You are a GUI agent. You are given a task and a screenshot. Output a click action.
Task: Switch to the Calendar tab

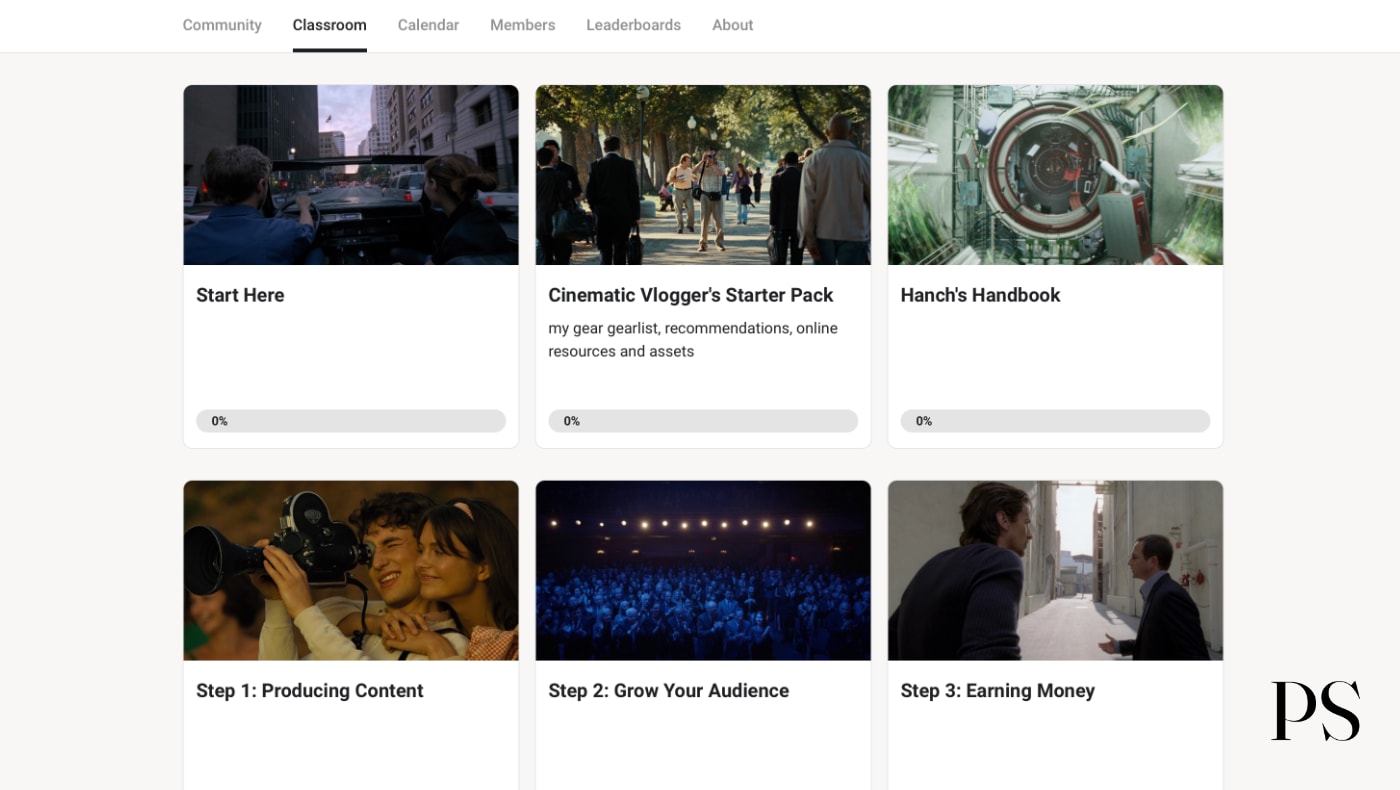pos(428,25)
